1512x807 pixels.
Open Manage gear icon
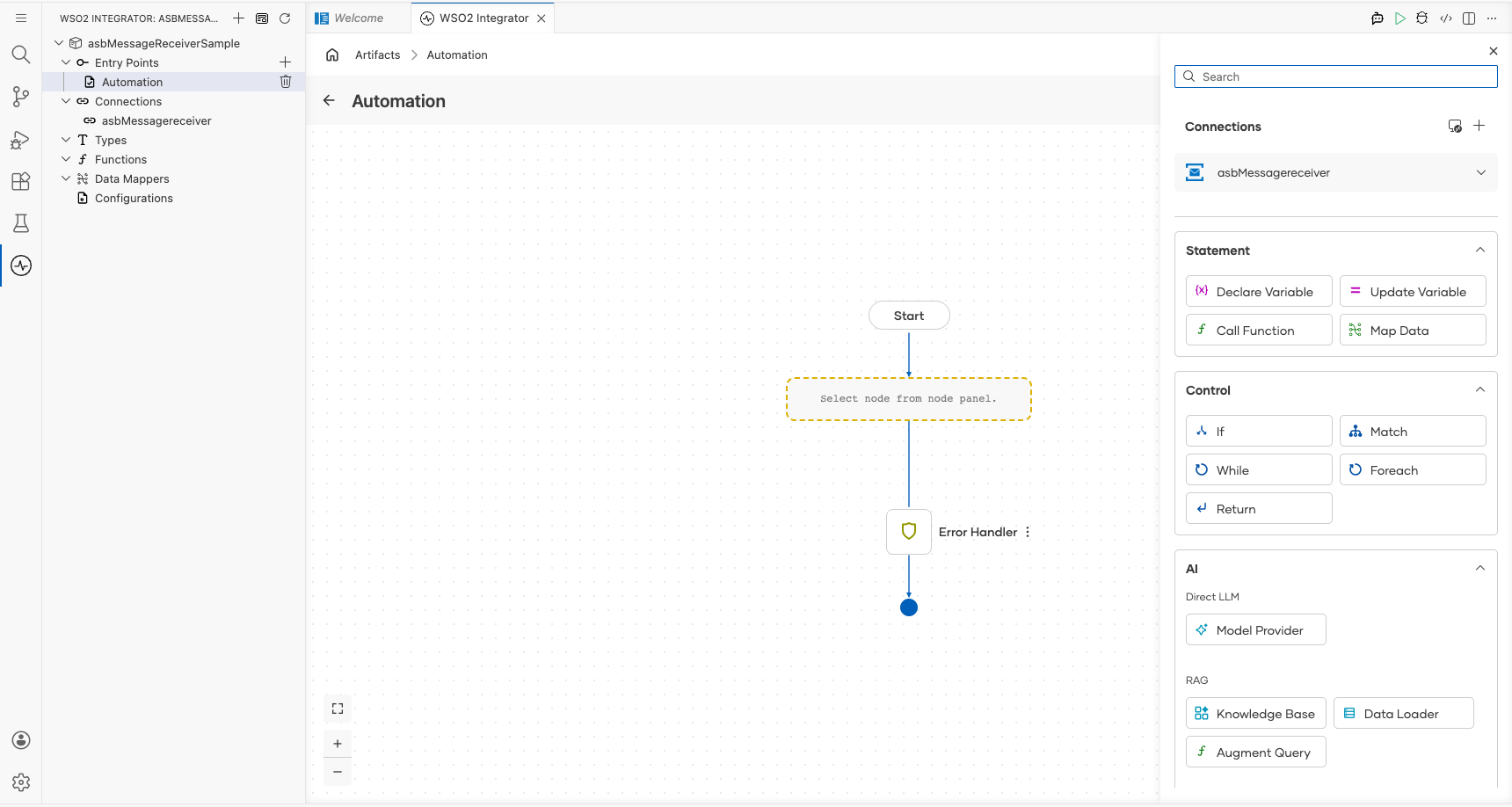21,782
